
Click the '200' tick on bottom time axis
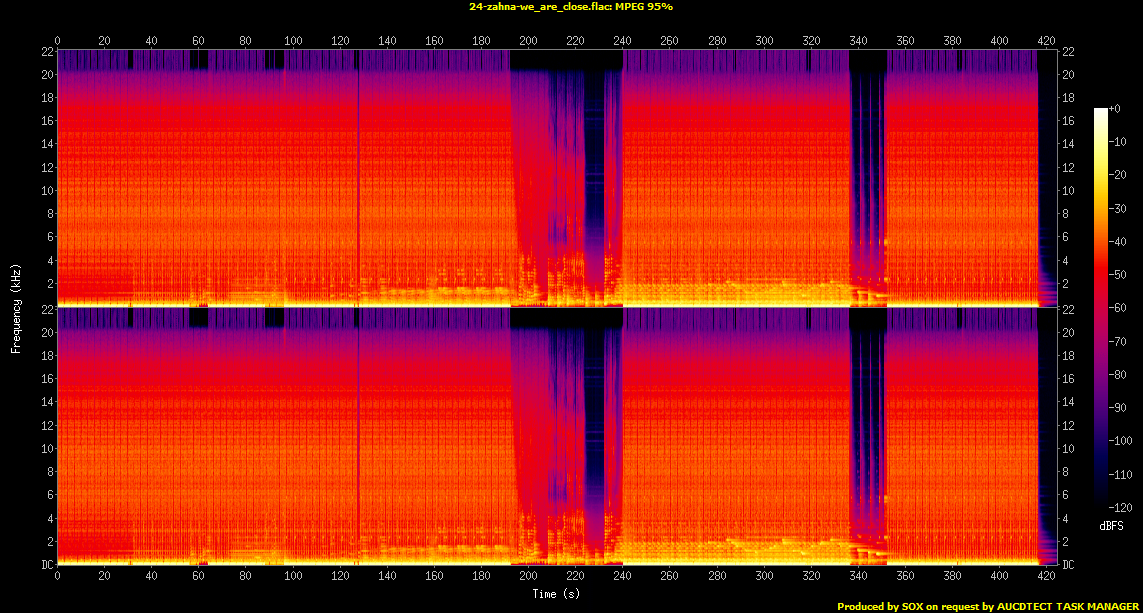(x=528, y=576)
